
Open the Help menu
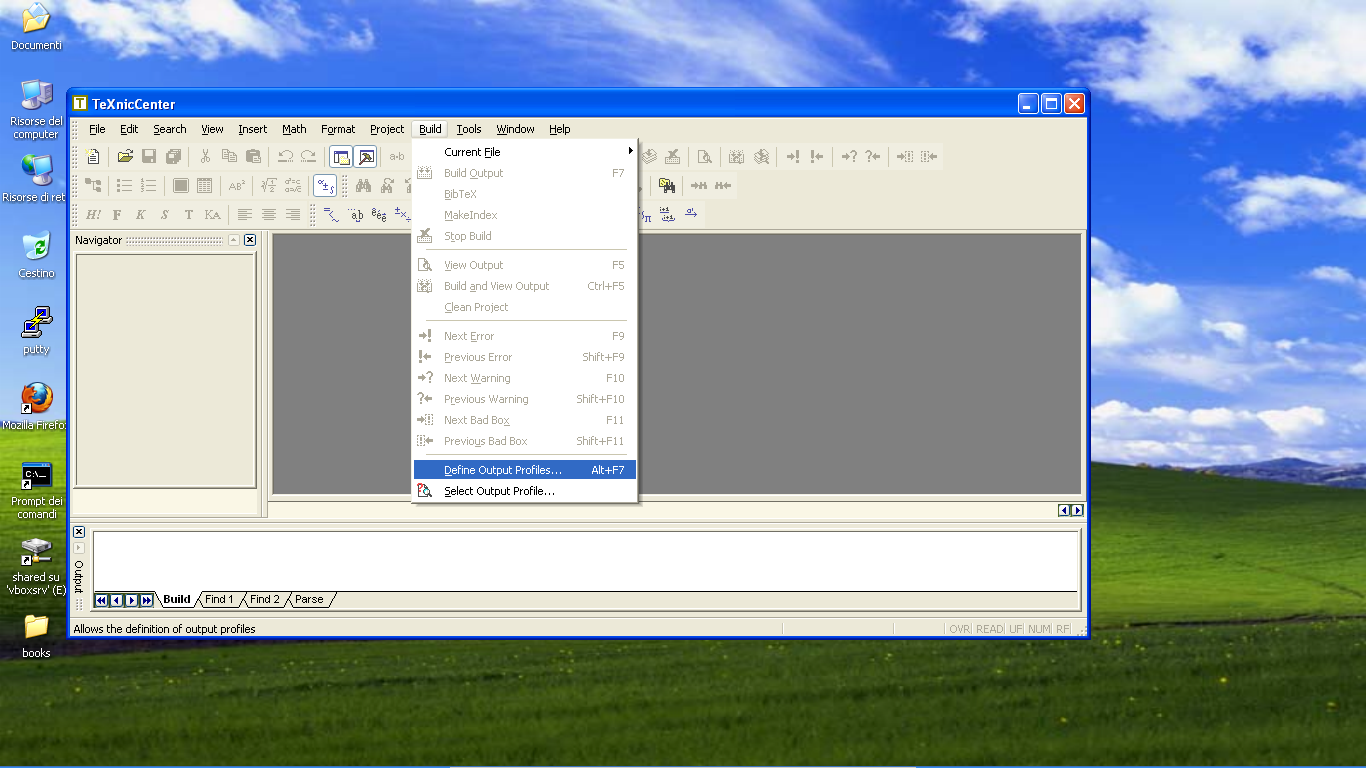(560, 129)
